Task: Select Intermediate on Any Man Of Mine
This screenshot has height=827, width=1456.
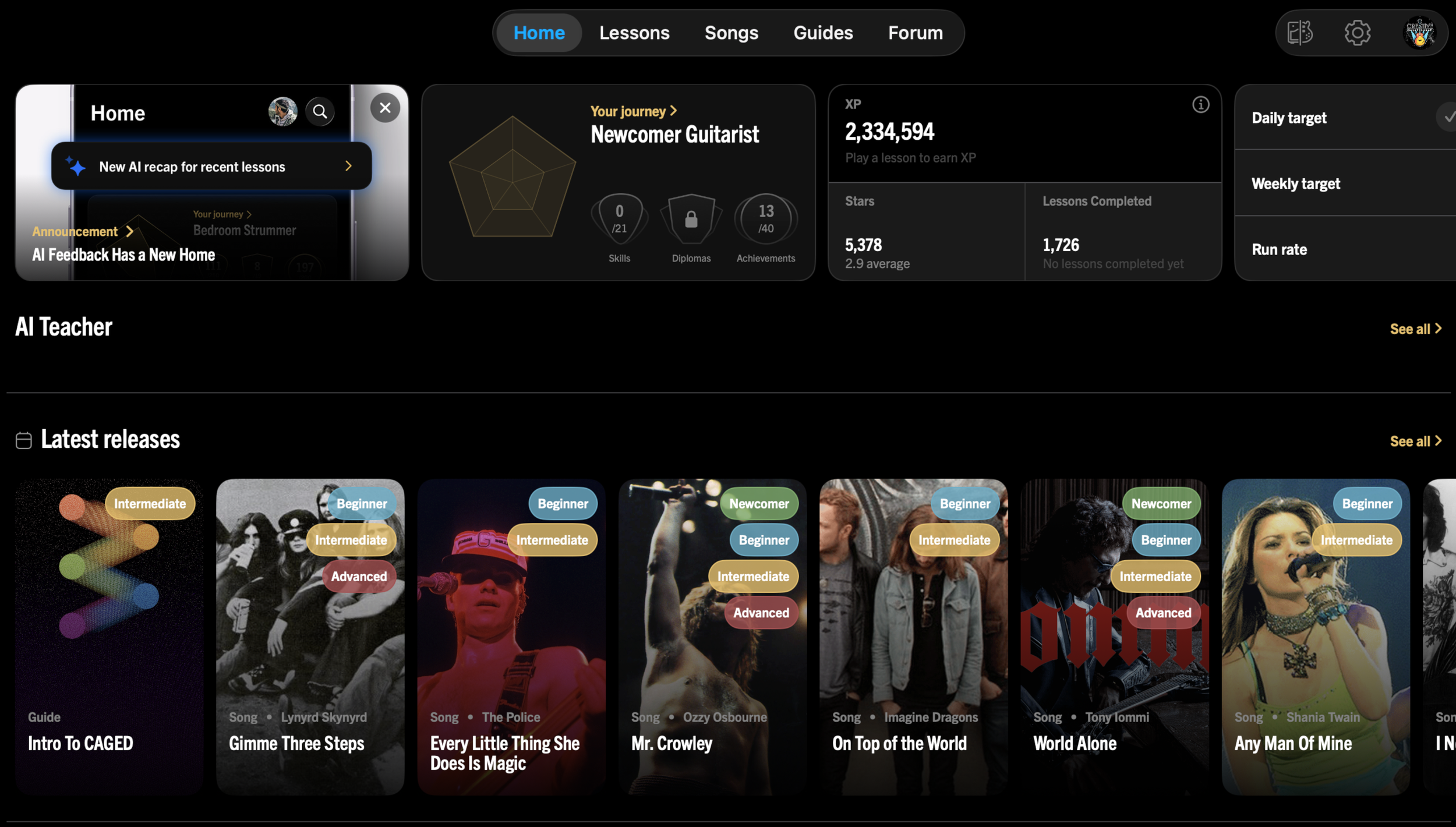Action: (x=1356, y=540)
